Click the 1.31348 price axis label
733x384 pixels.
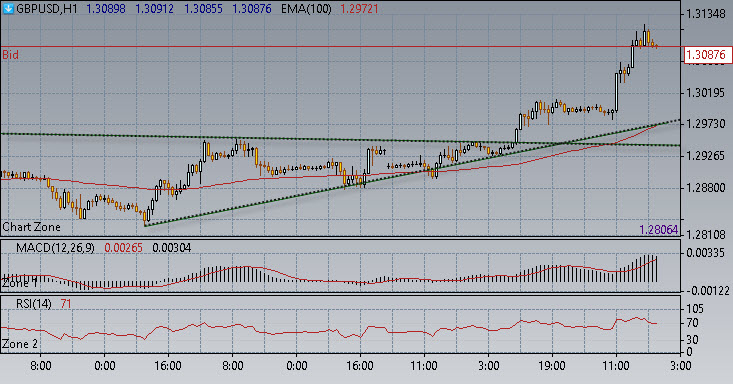(706, 14)
